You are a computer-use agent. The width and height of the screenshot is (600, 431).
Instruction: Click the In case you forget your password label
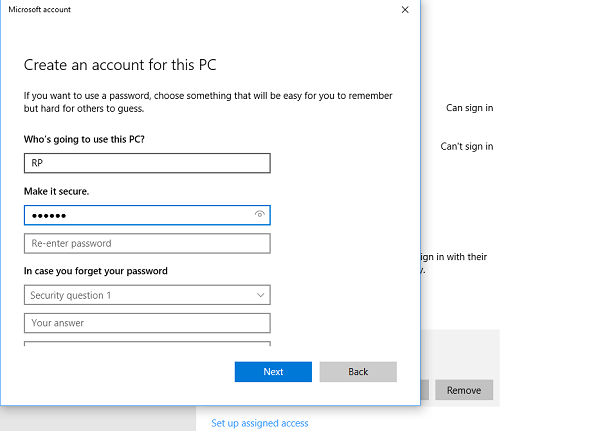[96, 271]
